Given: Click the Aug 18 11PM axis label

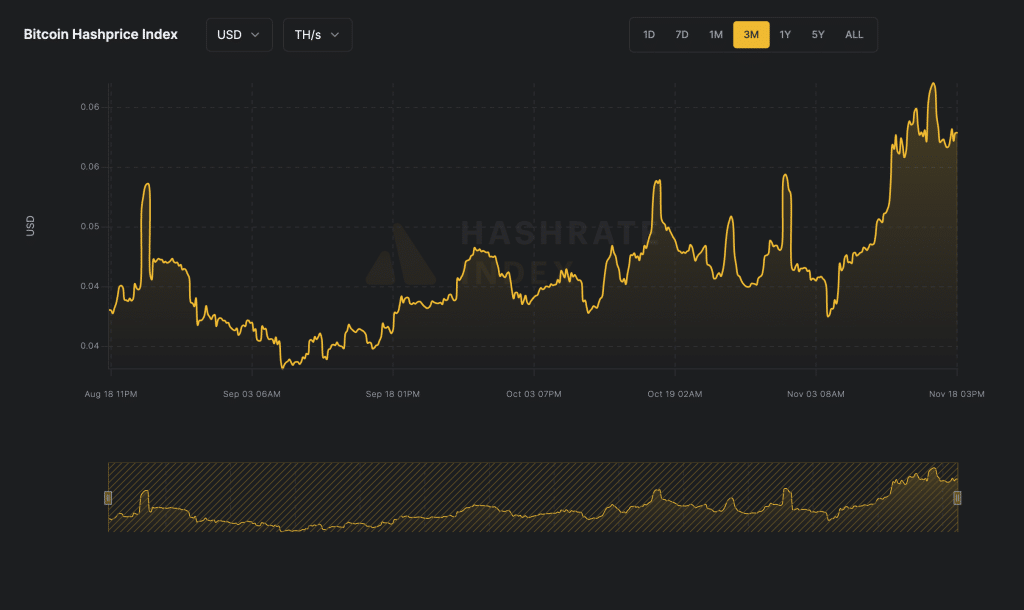Looking at the screenshot, I should click(x=110, y=394).
